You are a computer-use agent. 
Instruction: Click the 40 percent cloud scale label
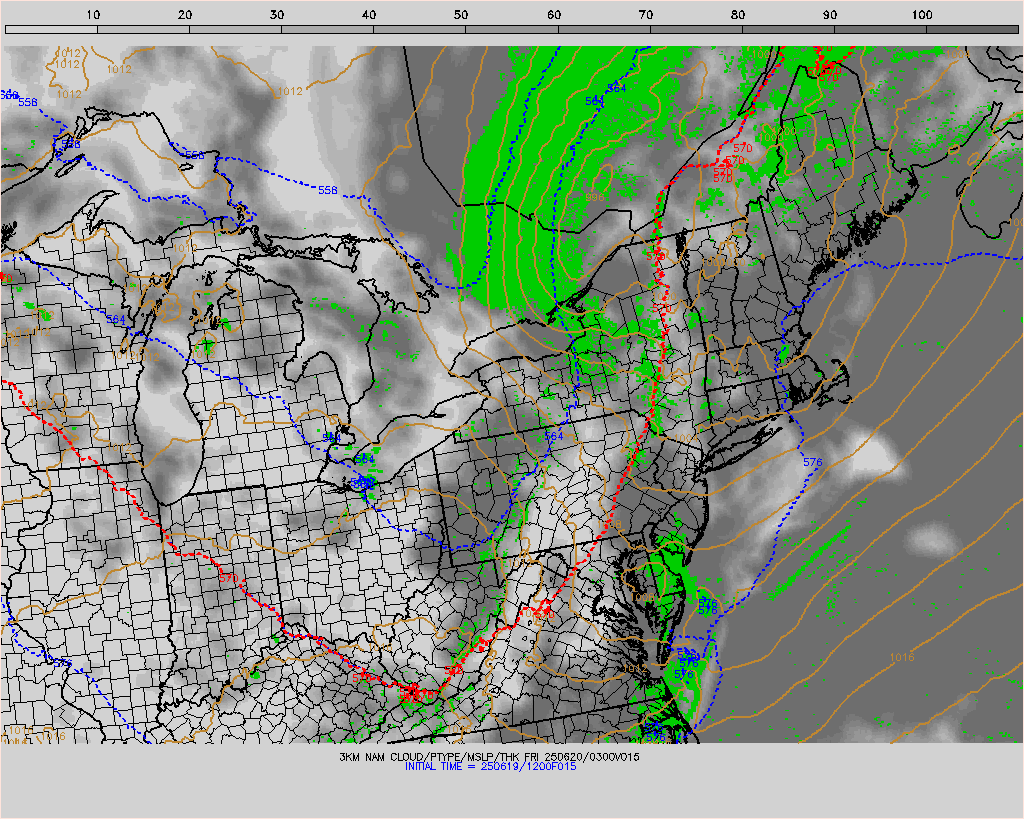click(369, 14)
